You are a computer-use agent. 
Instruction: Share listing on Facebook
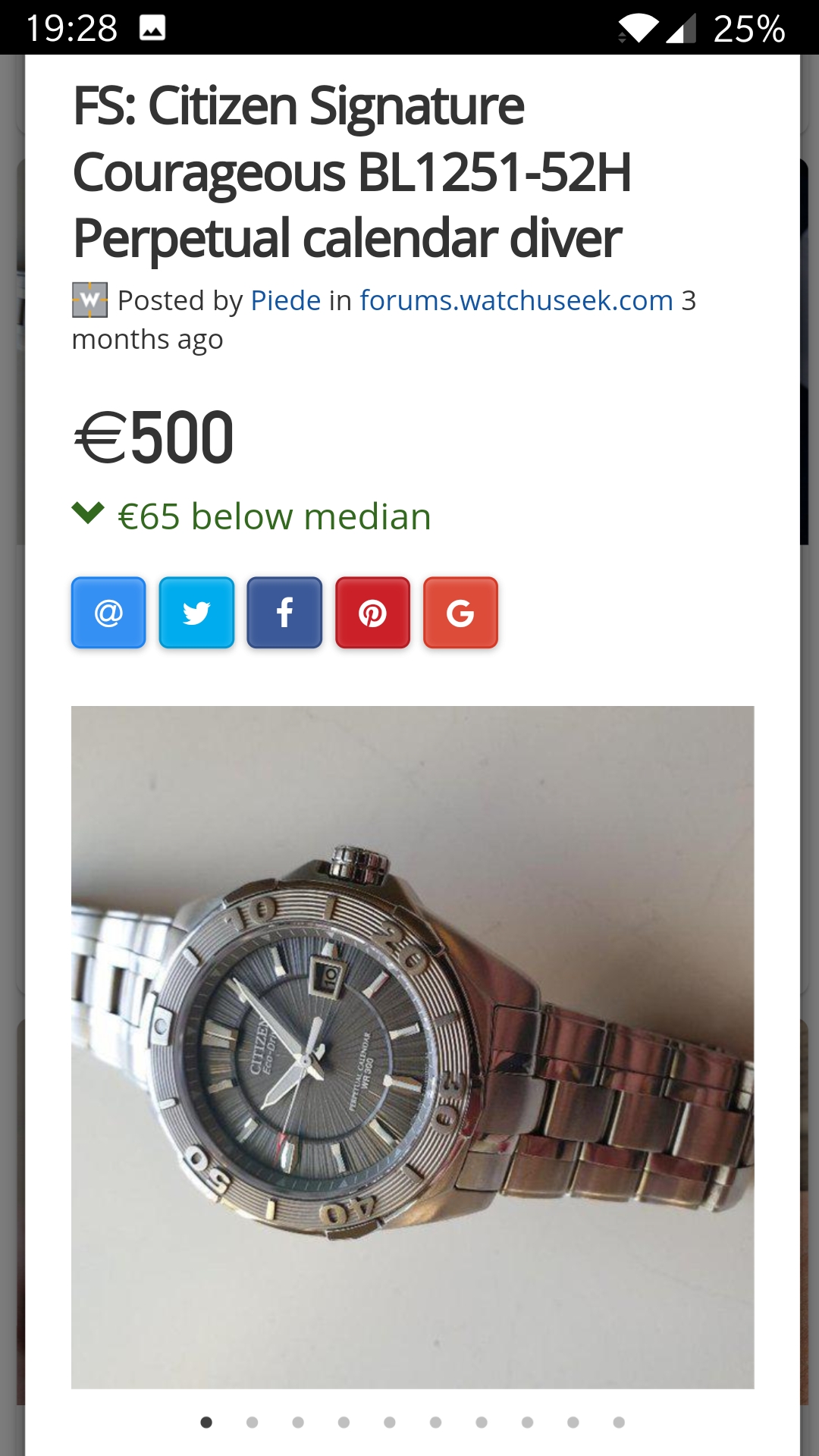(284, 613)
